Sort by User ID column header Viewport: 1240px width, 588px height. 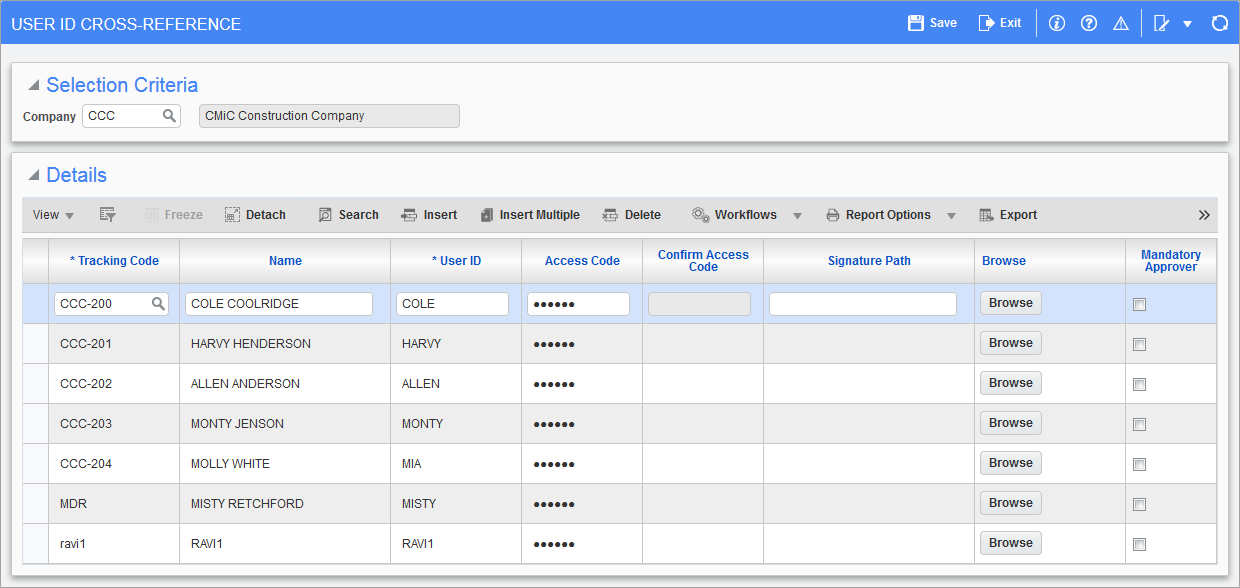click(x=456, y=261)
